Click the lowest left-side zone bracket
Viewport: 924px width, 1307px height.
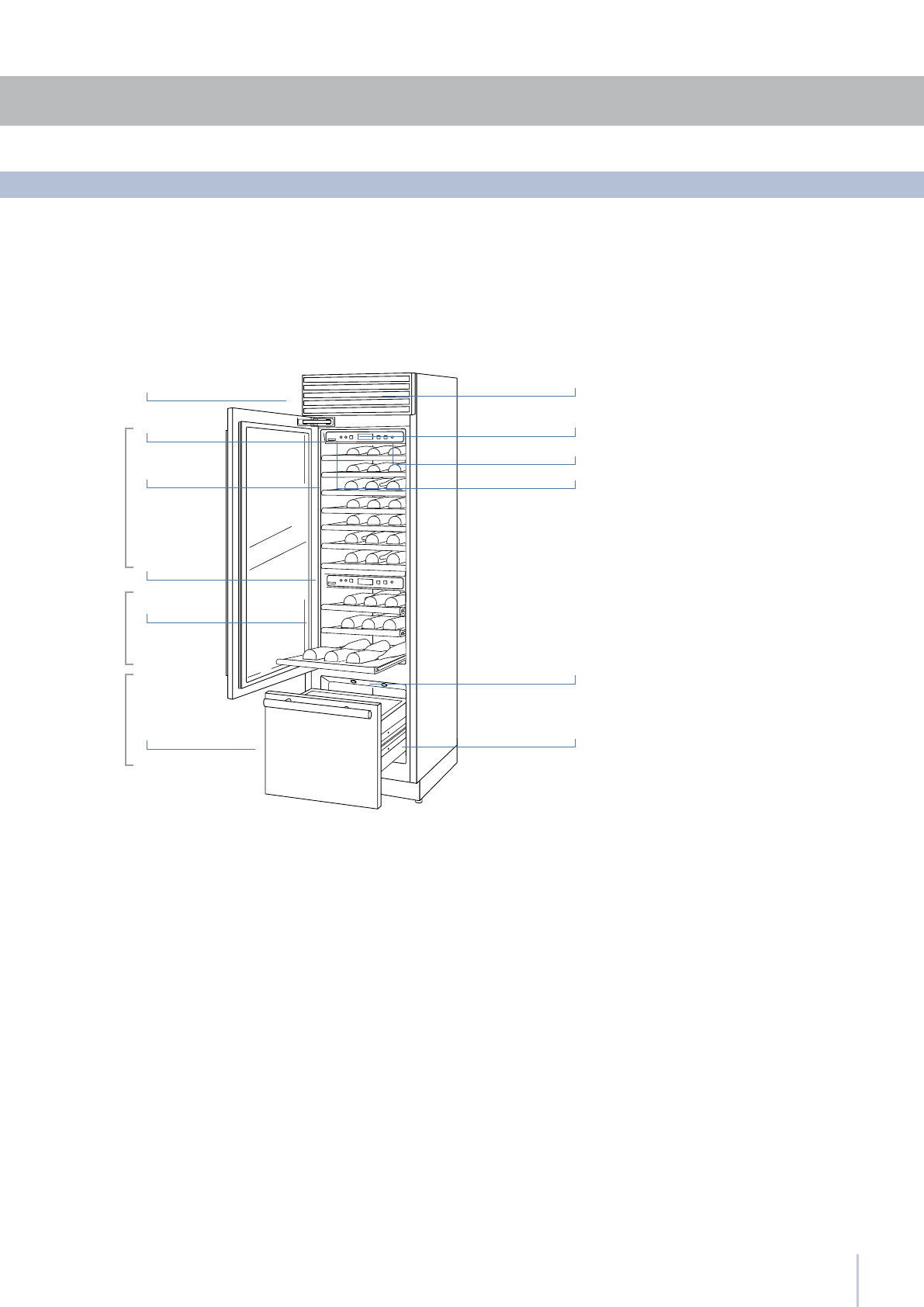[x=126, y=719]
